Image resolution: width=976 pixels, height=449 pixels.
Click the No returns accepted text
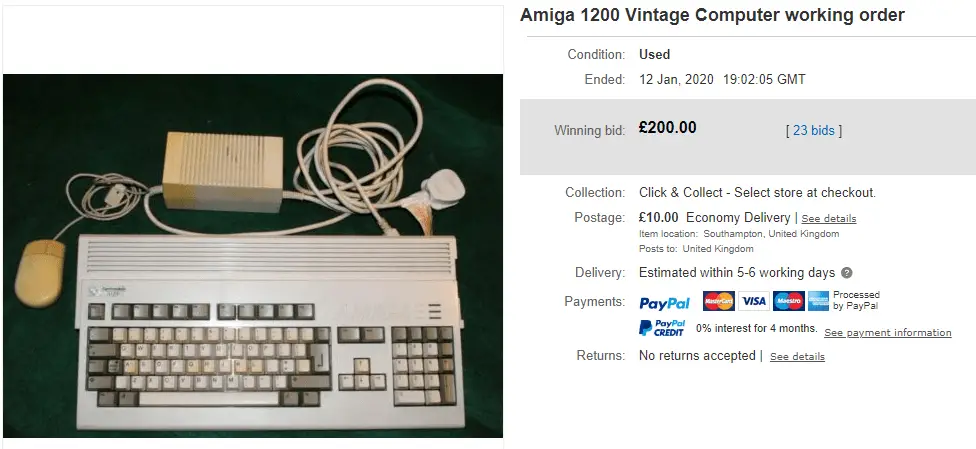697,356
